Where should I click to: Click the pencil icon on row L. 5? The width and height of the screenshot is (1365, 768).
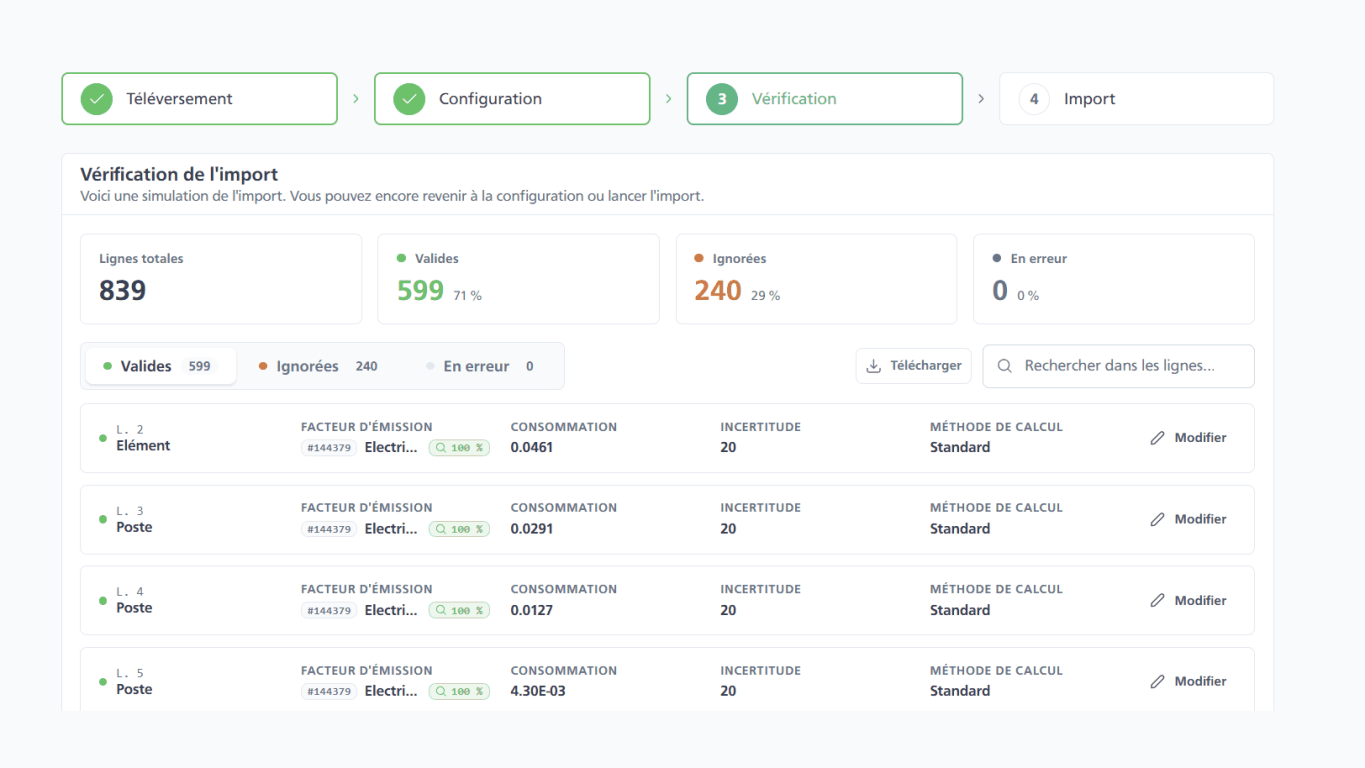tap(1158, 682)
